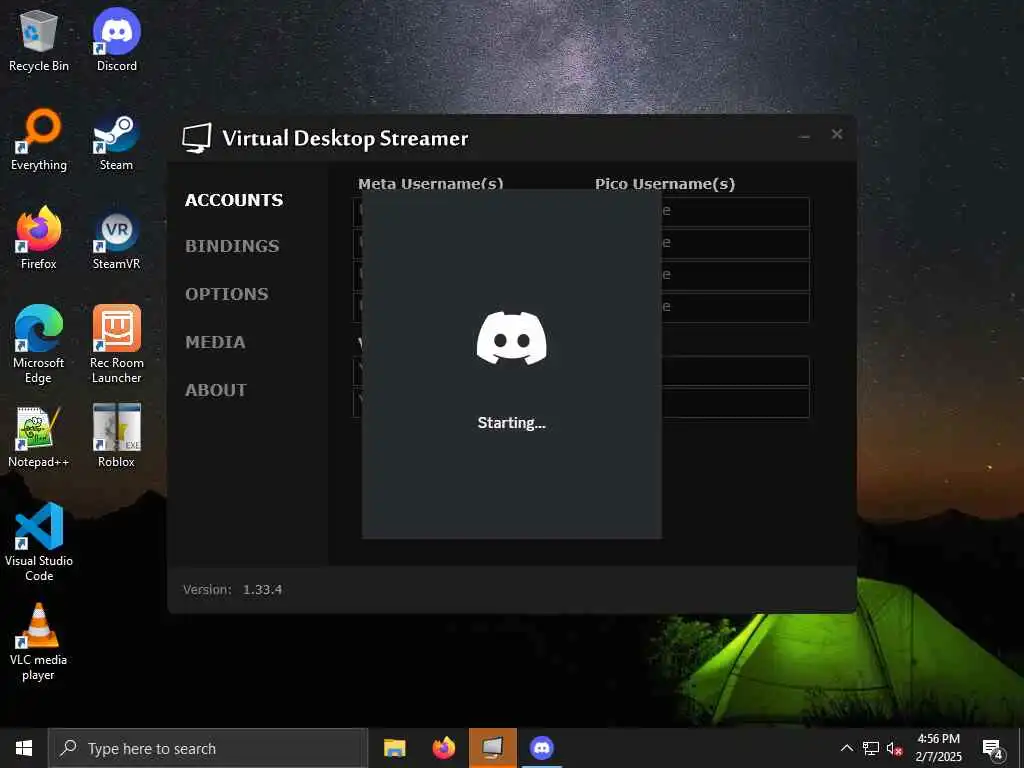
Task: Switch to the BINDINGS section
Action: coord(232,246)
